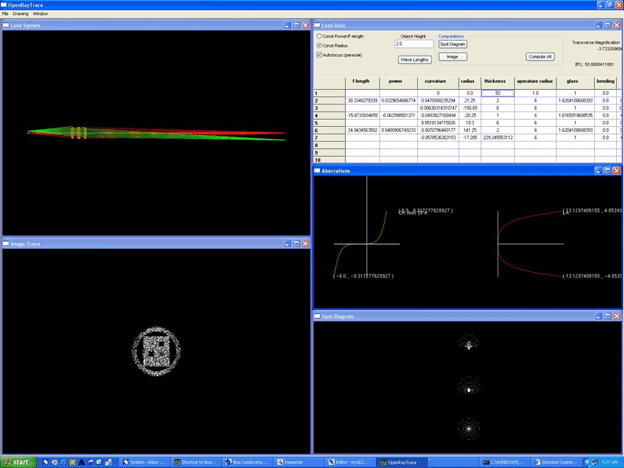Maximize the Aberrations window

pos(607,171)
